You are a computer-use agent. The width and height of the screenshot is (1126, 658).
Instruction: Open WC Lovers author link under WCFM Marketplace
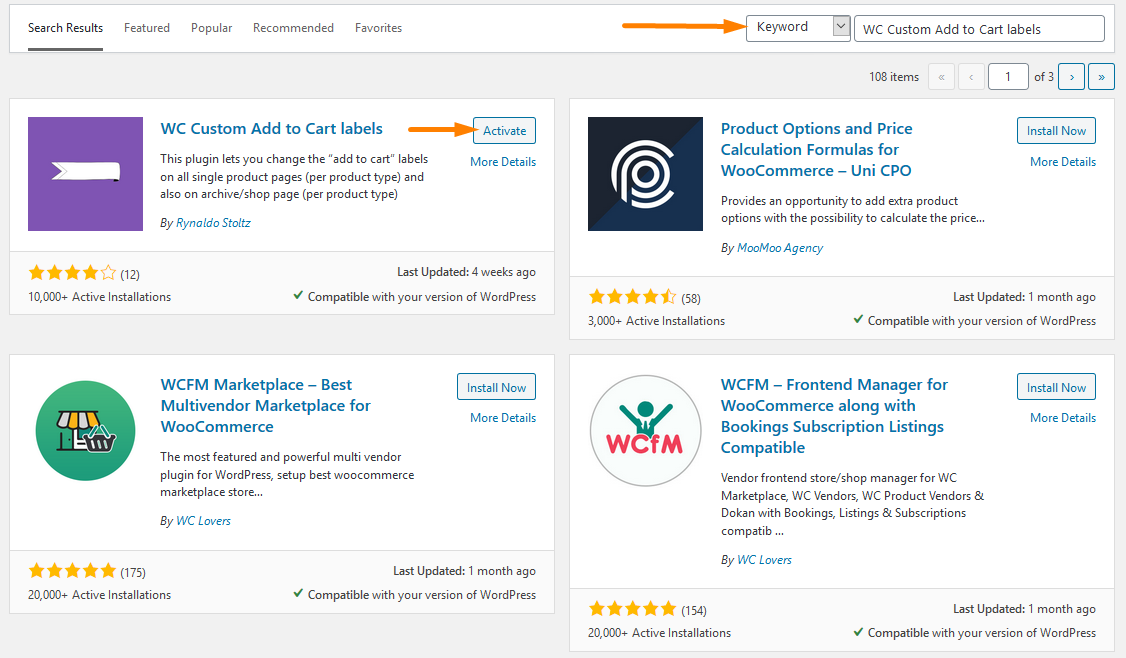coord(203,521)
